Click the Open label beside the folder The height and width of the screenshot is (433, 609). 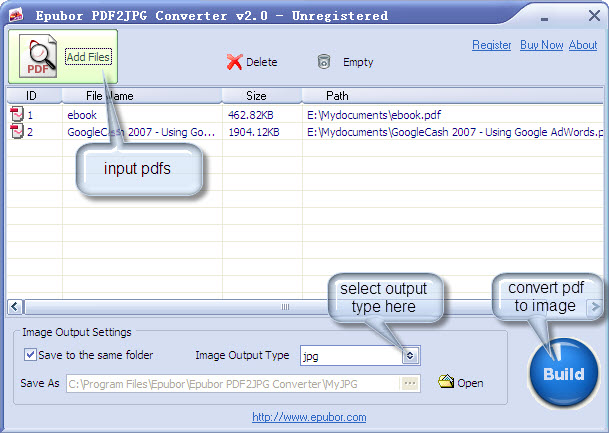click(x=470, y=383)
